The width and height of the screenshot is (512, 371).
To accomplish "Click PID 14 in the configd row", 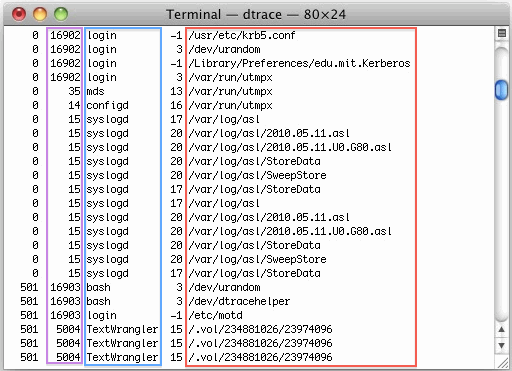I will click(x=75, y=105).
